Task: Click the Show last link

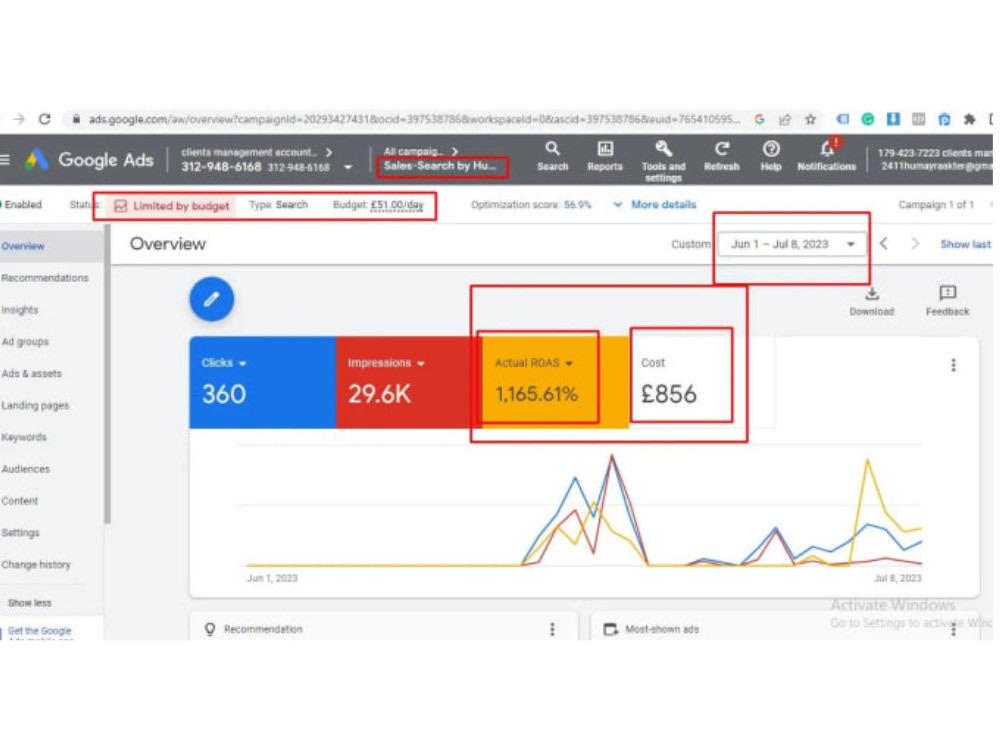Action: 966,244
